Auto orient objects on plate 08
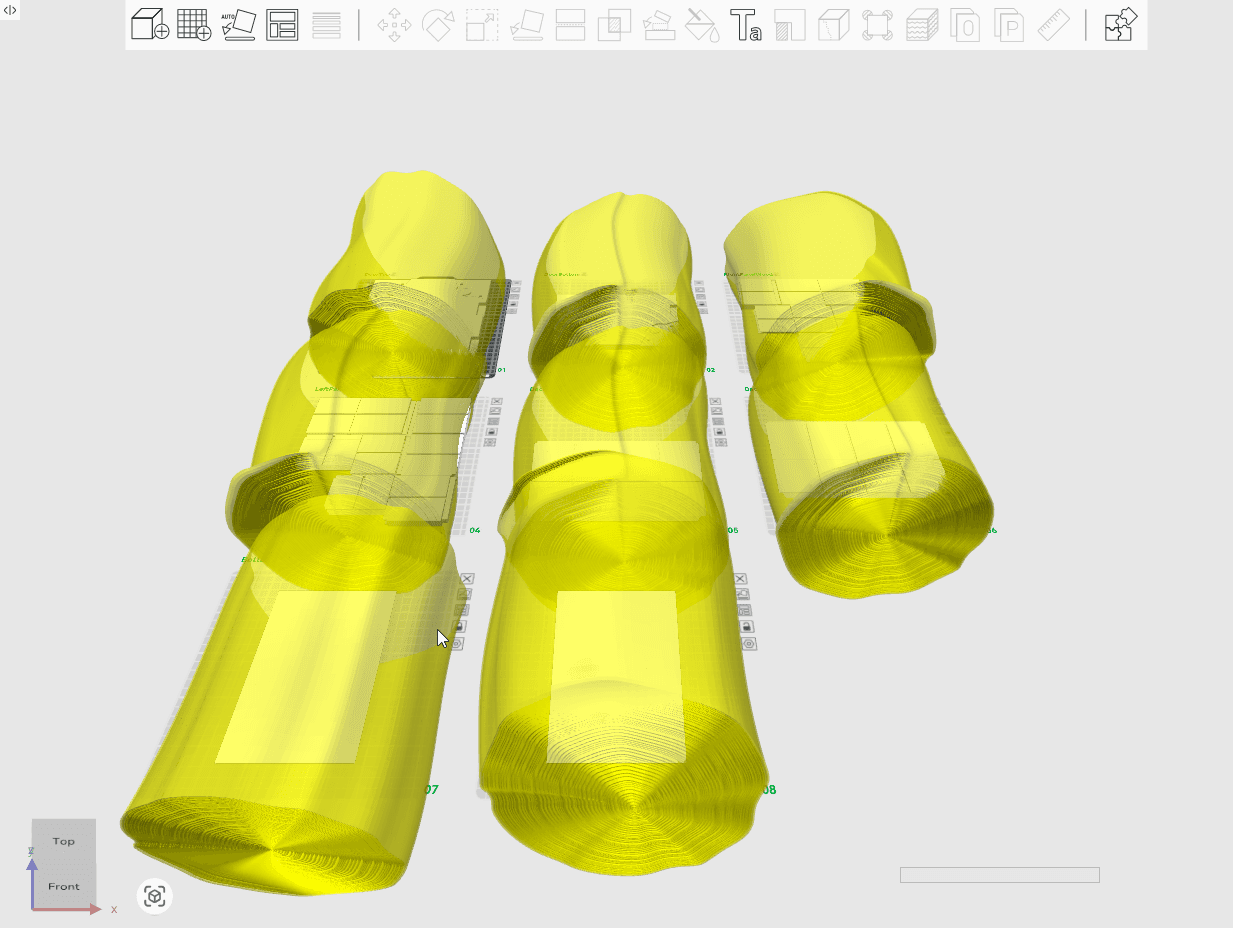Viewport: 1233px width, 928px height. (742, 594)
